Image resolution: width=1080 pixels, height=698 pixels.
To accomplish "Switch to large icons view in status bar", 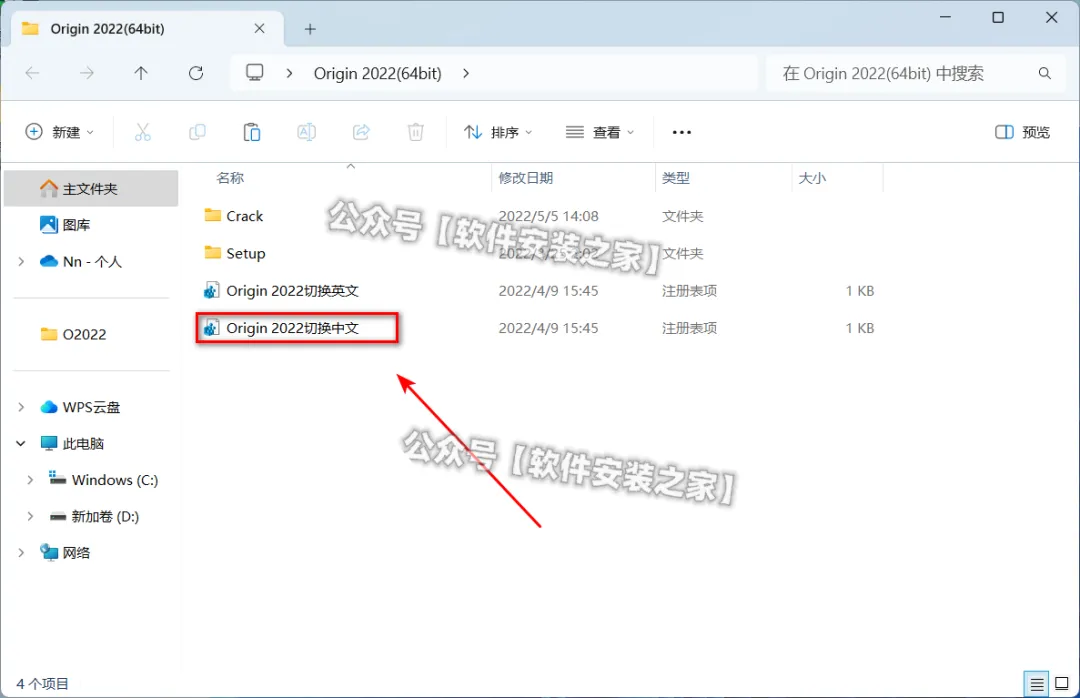I will [x=1062, y=684].
